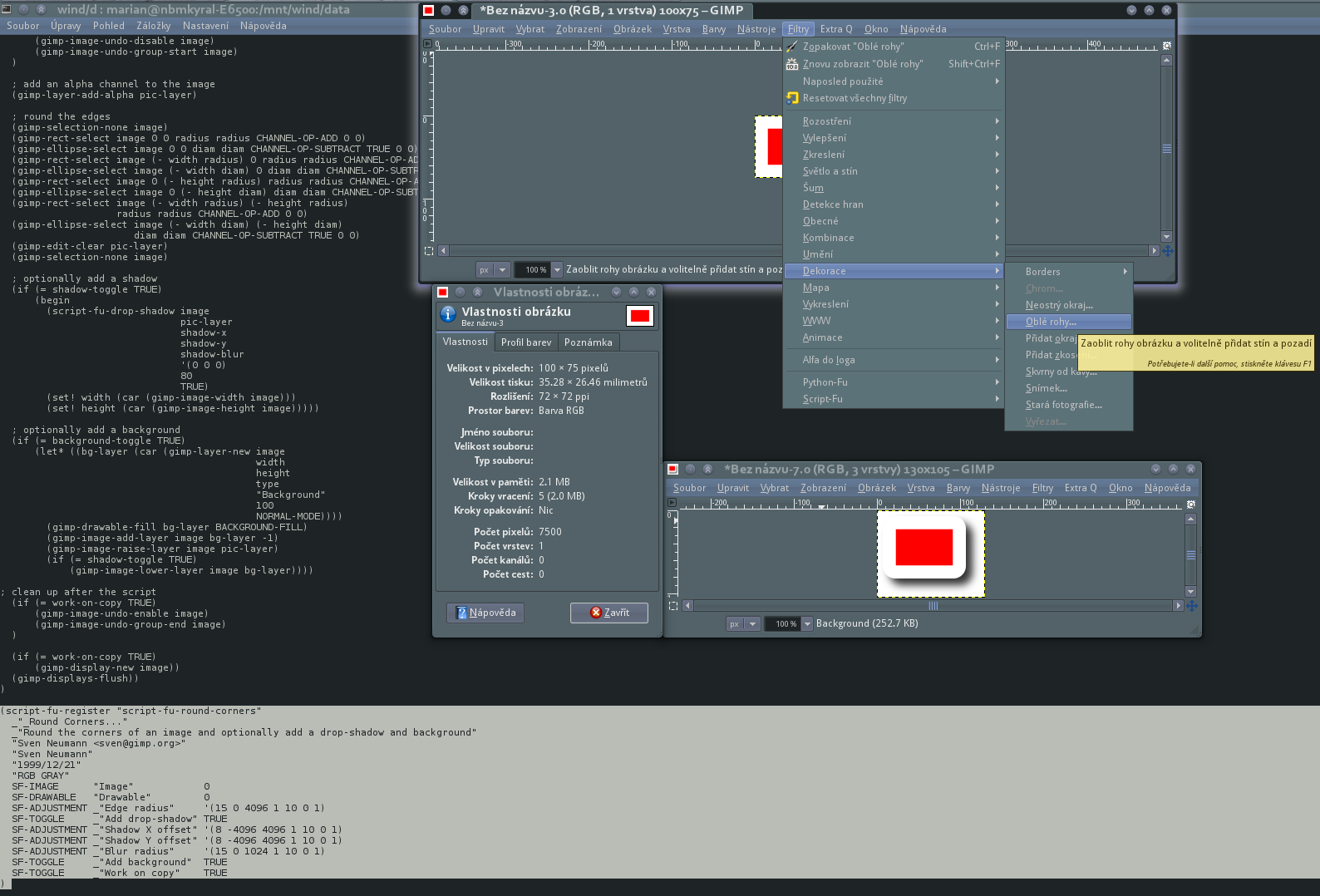Click the re-show 'Oblé rohy' dialog icon
This screenshot has height=896, width=1320.
coord(792,64)
